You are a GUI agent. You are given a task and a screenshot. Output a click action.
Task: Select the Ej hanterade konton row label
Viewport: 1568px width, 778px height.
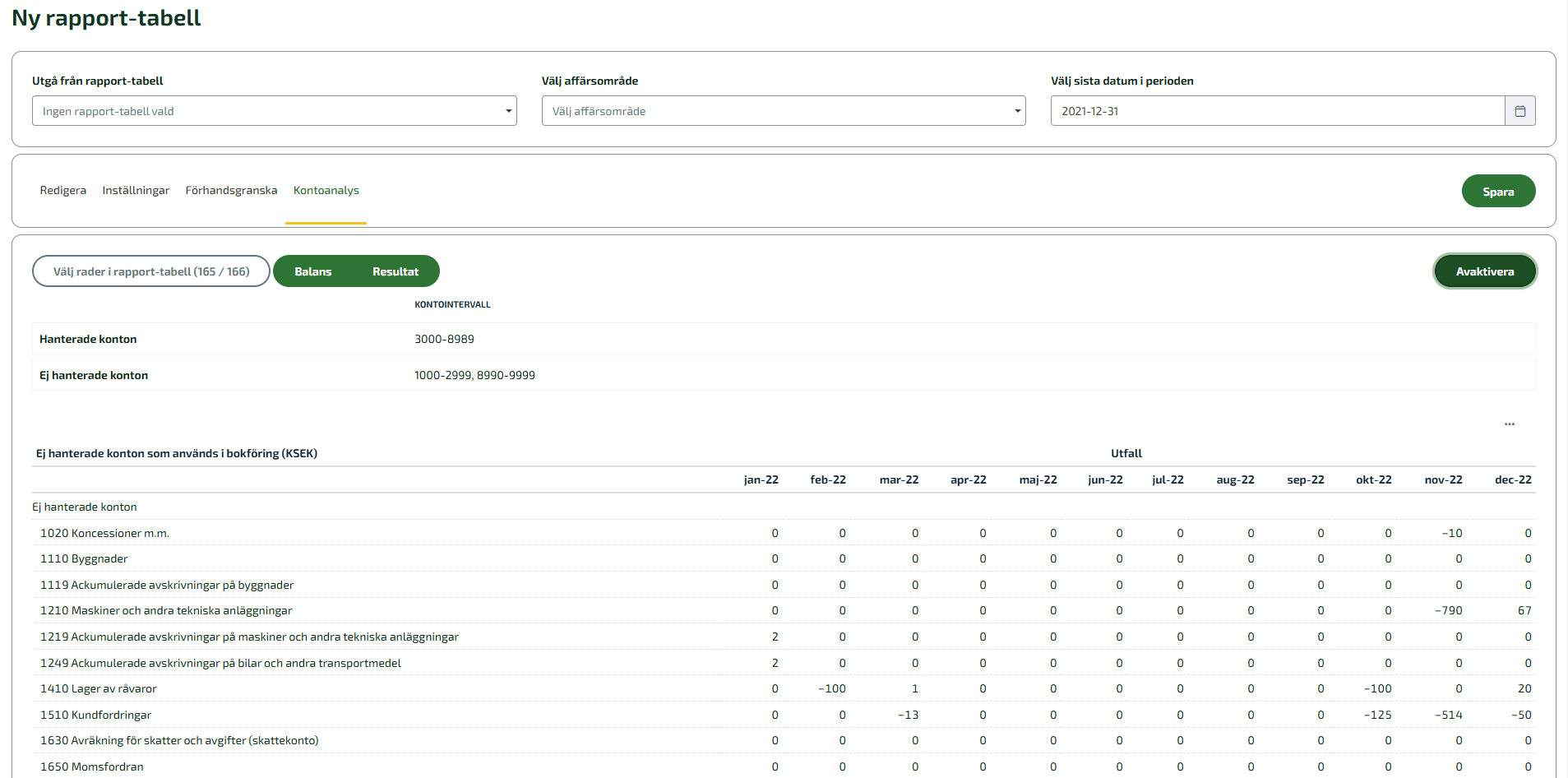point(94,375)
